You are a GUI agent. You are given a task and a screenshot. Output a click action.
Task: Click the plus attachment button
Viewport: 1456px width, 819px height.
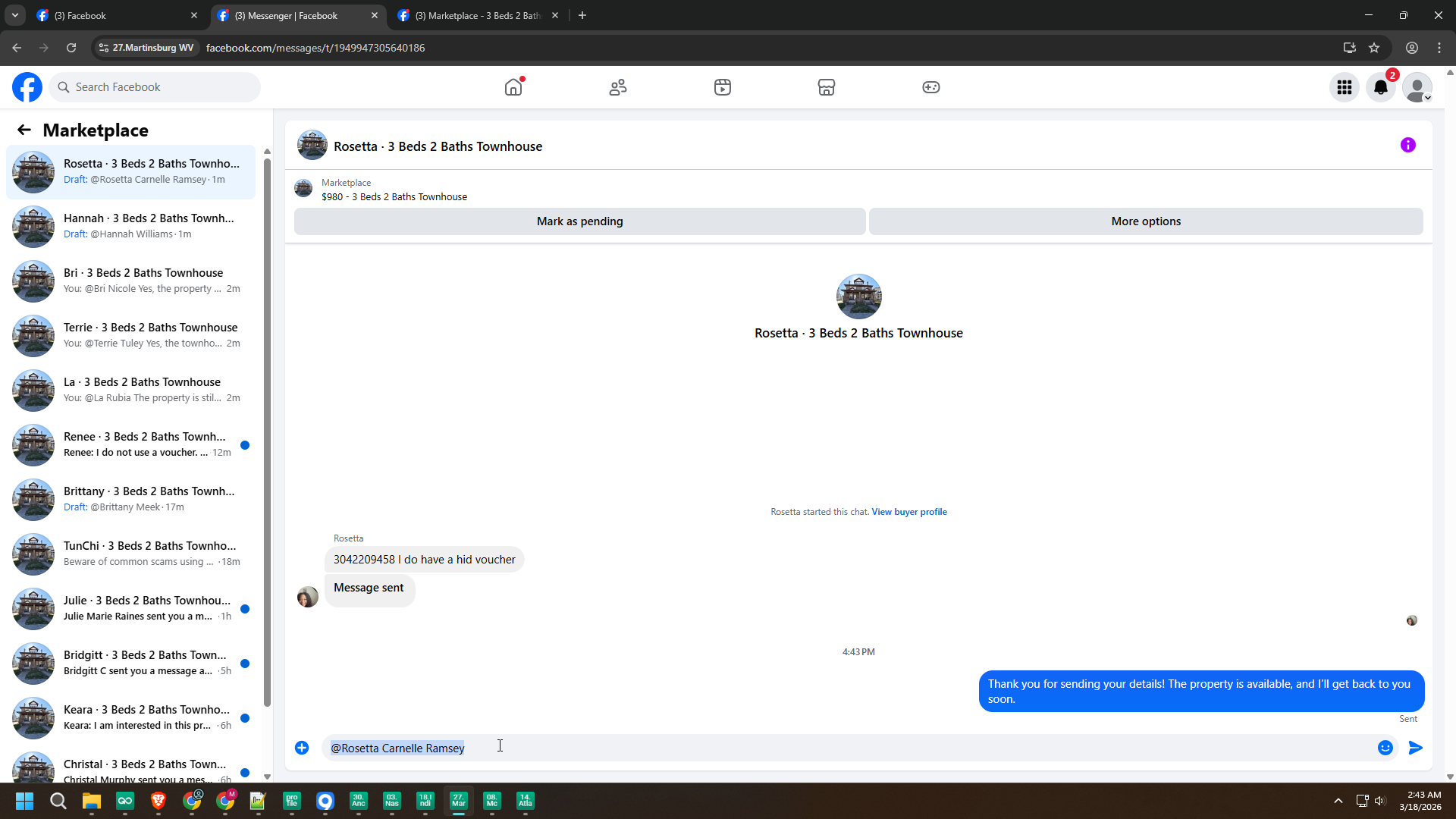302,748
